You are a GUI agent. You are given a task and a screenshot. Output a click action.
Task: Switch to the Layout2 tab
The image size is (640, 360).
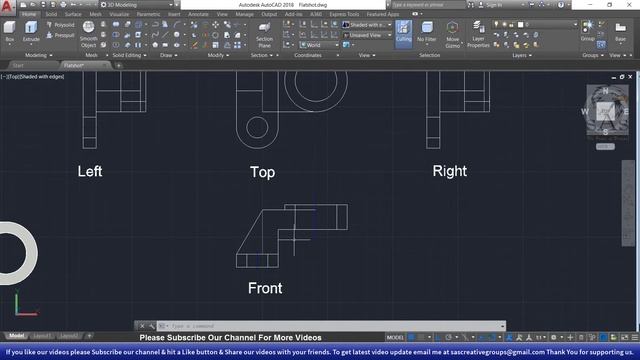(68, 336)
